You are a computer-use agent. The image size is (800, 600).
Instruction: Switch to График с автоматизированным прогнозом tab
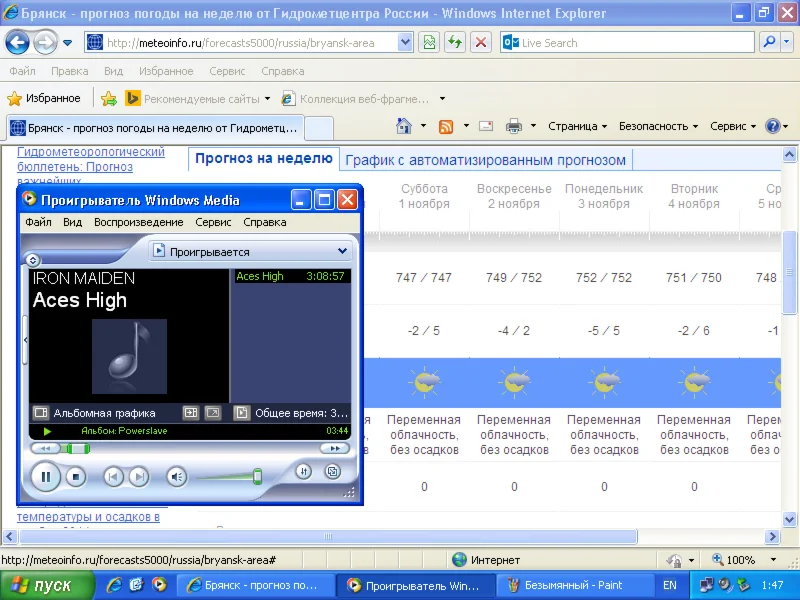[x=485, y=160]
